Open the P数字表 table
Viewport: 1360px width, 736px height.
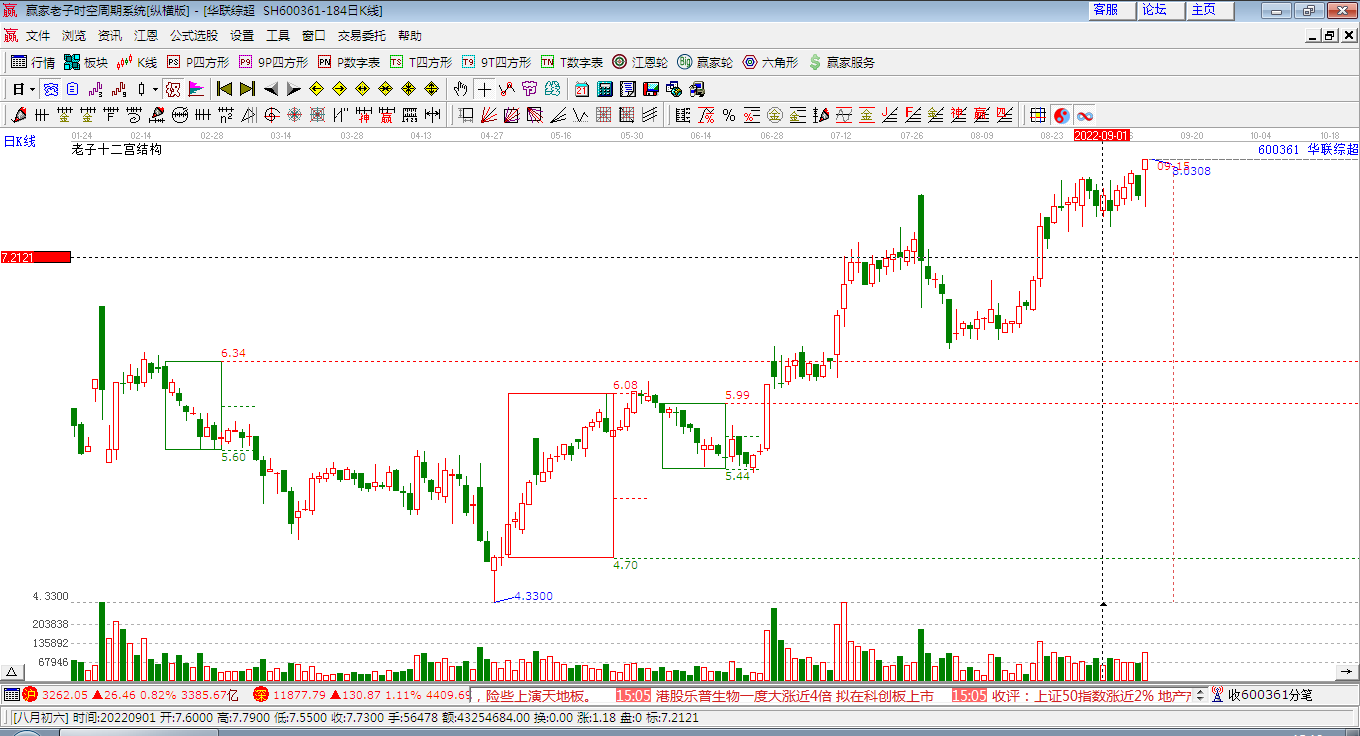point(348,62)
